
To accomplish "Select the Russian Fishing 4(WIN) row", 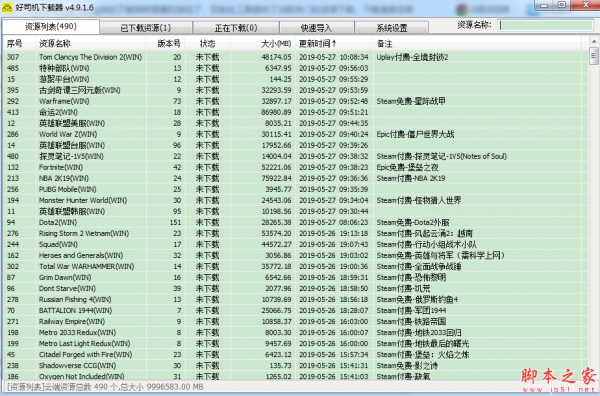I will [295, 300].
